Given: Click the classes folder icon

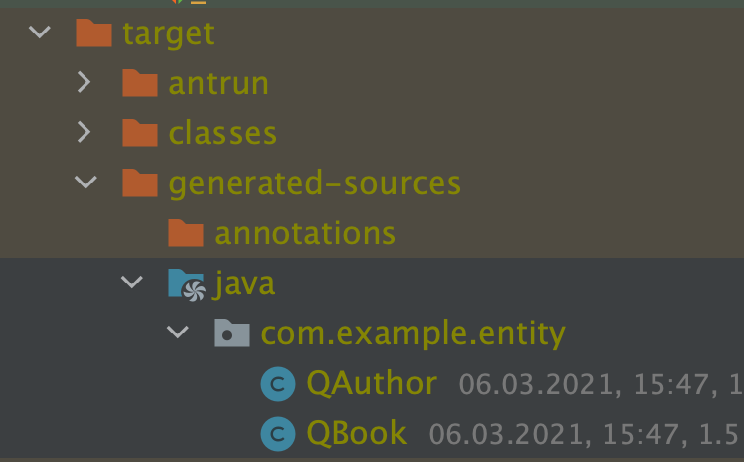Looking at the screenshot, I should [x=140, y=133].
